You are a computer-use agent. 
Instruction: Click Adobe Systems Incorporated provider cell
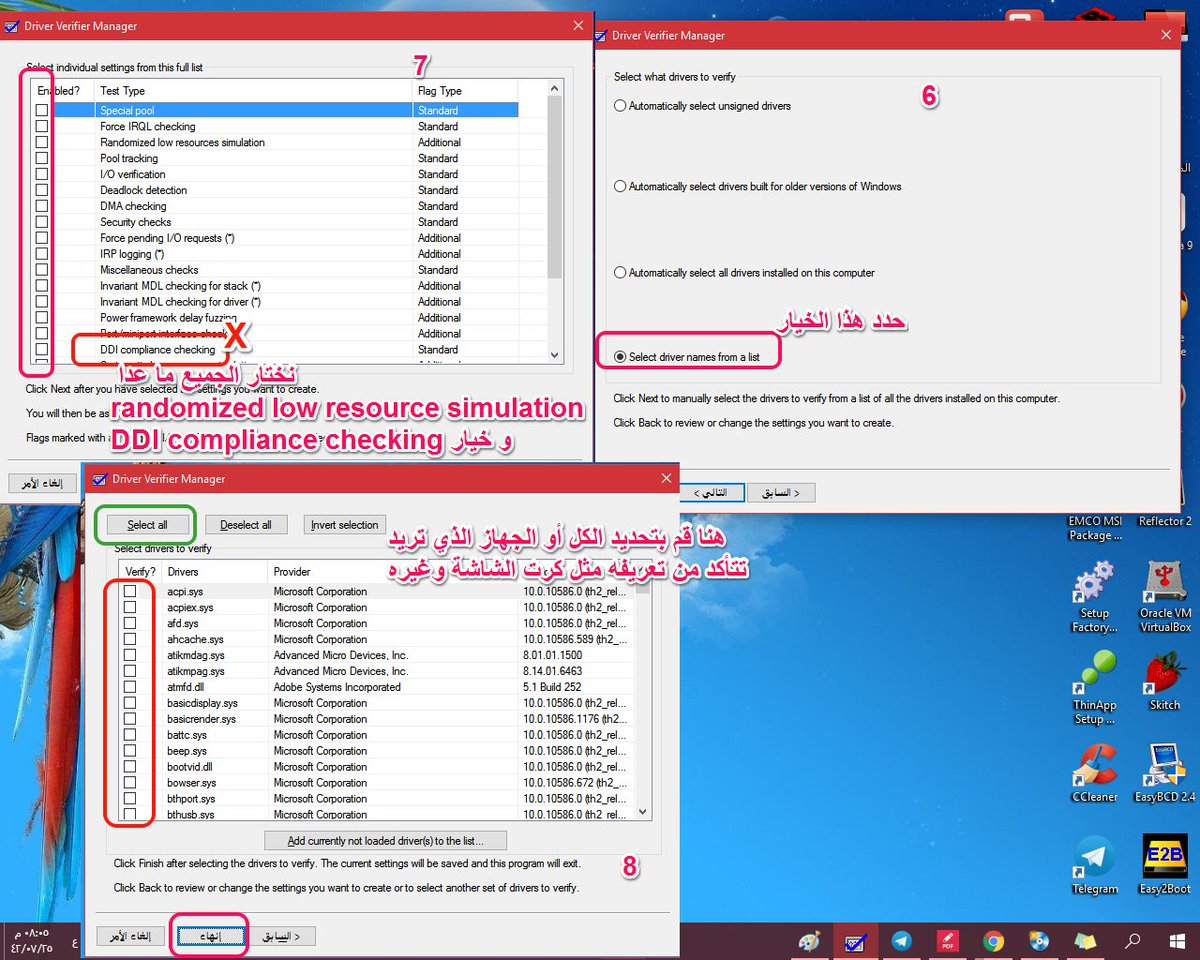pos(337,687)
